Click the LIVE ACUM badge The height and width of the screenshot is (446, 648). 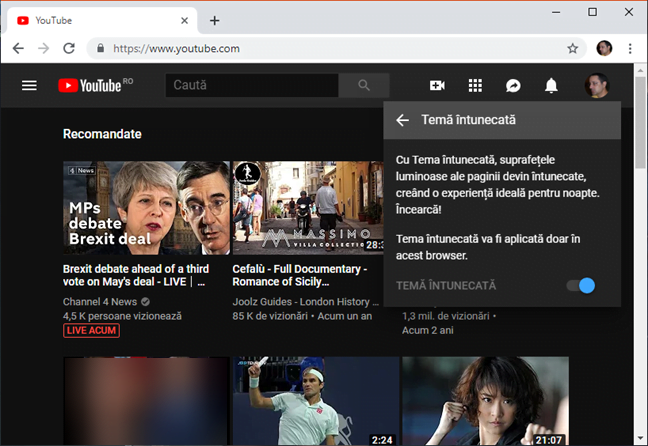pos(91,331)
